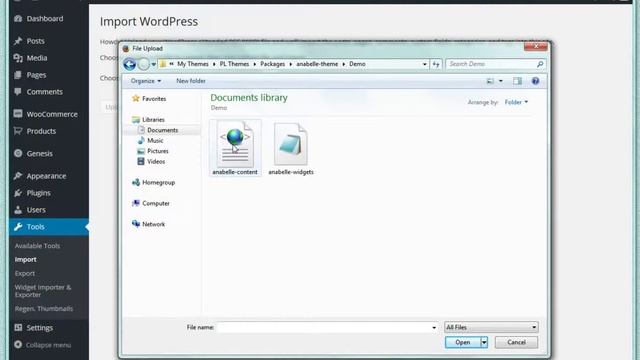Image resolution: width=640 pixels, height=360 pixels.
Task: Select Homegroup in navigation pane
Action: [158, 182]
